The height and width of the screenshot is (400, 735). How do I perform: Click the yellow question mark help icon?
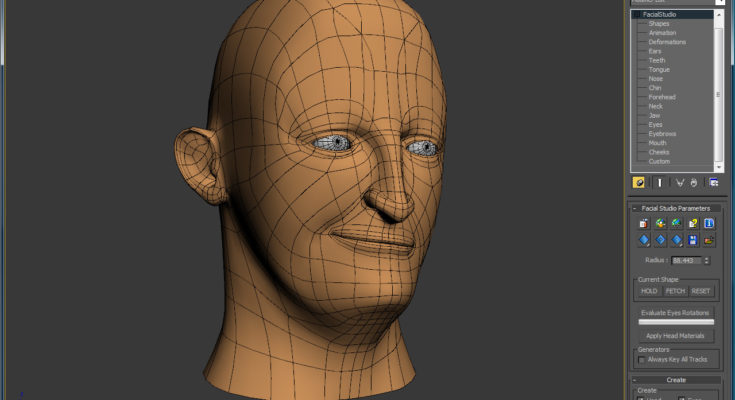coord(693,223)
